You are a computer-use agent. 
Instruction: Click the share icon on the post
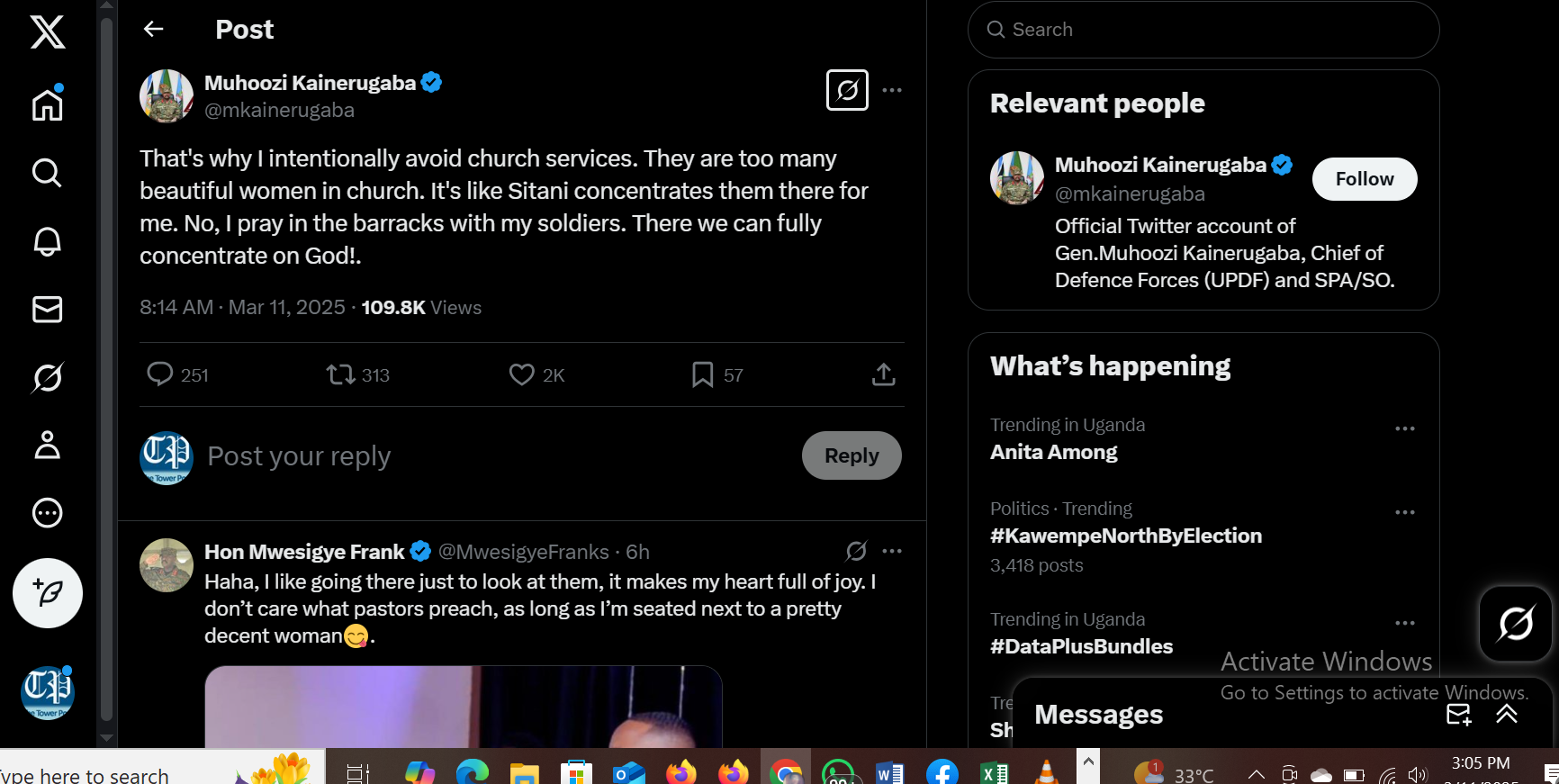[x=883, y=374]
